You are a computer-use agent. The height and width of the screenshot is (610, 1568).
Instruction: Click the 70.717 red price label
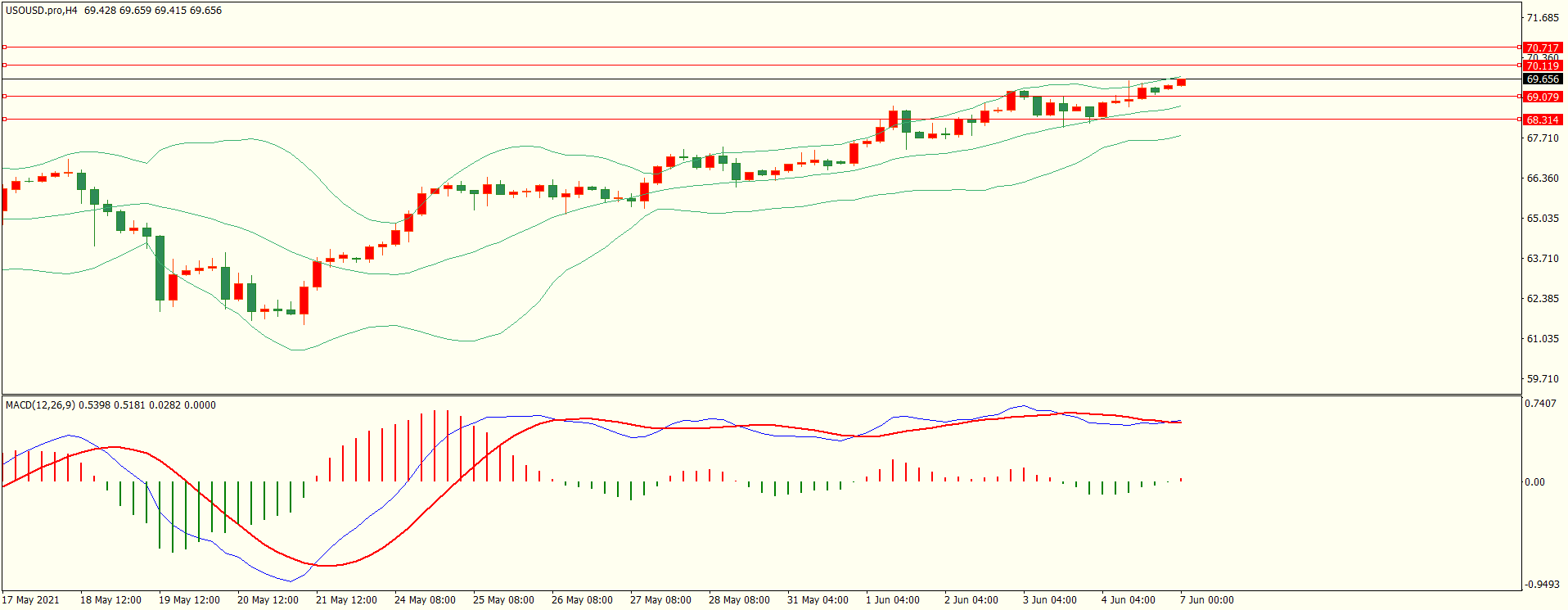[x=1542, y=48]
